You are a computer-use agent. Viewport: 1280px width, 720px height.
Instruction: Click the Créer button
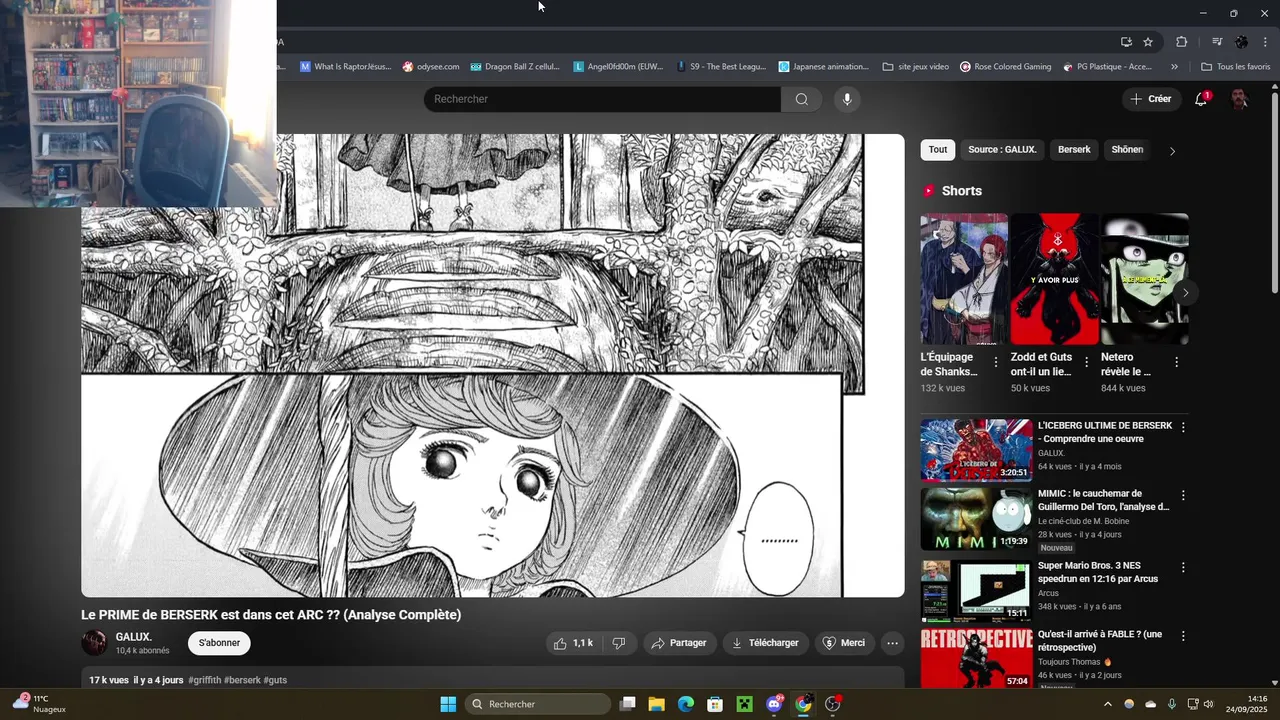(1150, 99)
